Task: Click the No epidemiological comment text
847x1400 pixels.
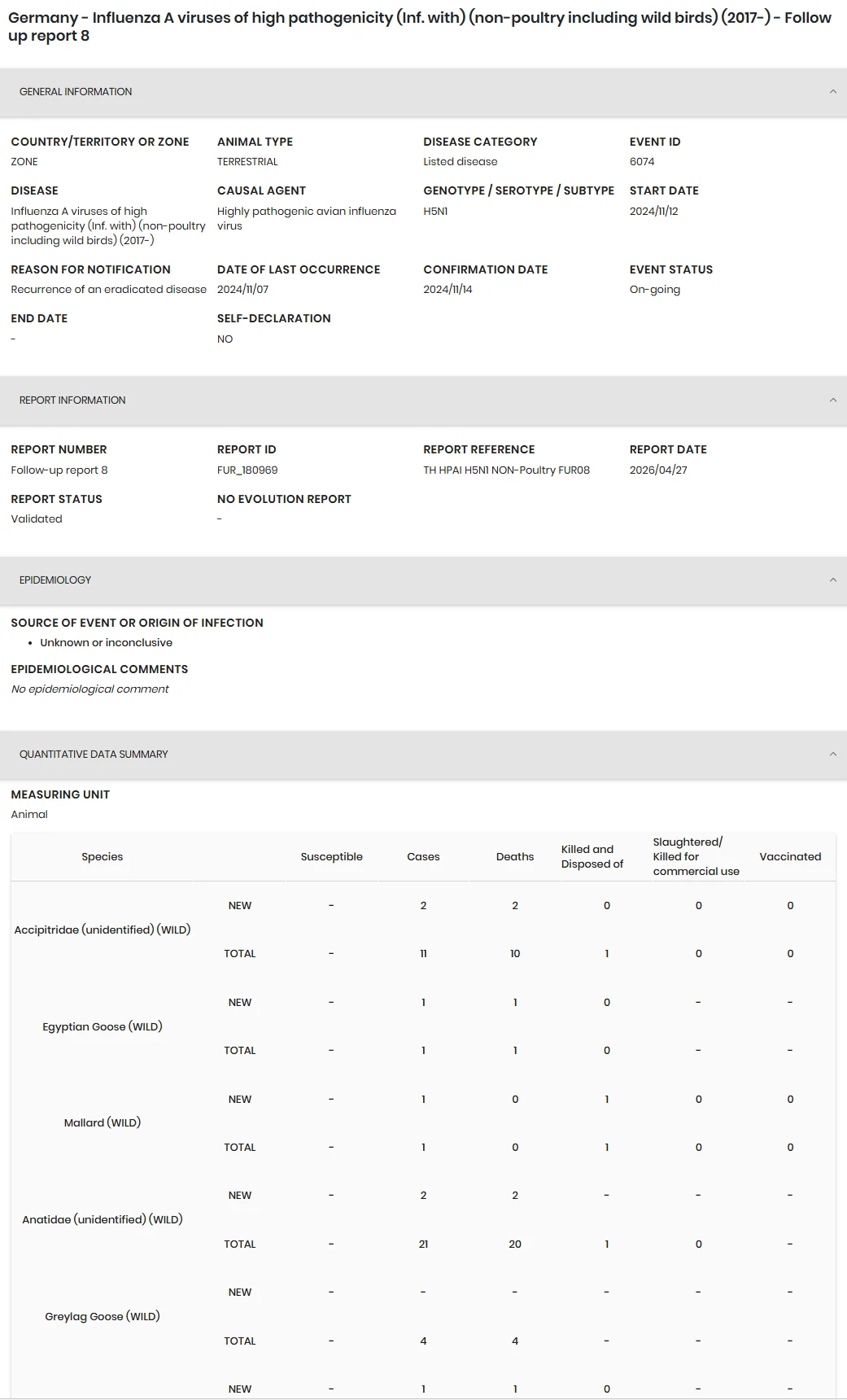Action: [90, 689]
